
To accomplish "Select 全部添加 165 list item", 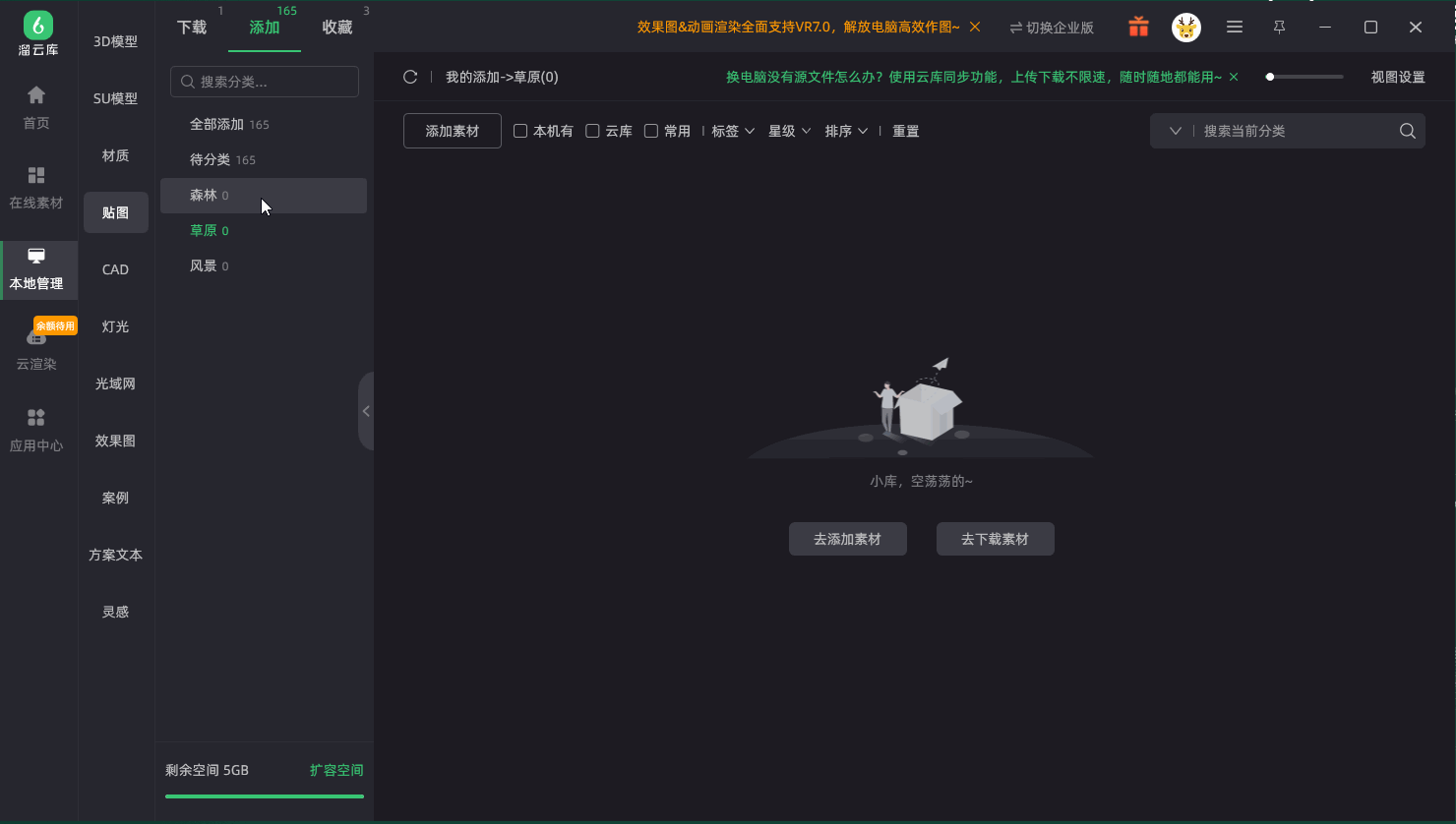I will click(264, 124).
